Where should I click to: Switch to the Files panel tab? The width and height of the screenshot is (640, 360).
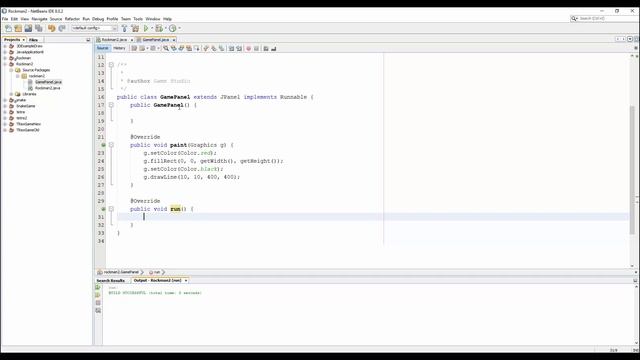(33, 40)
